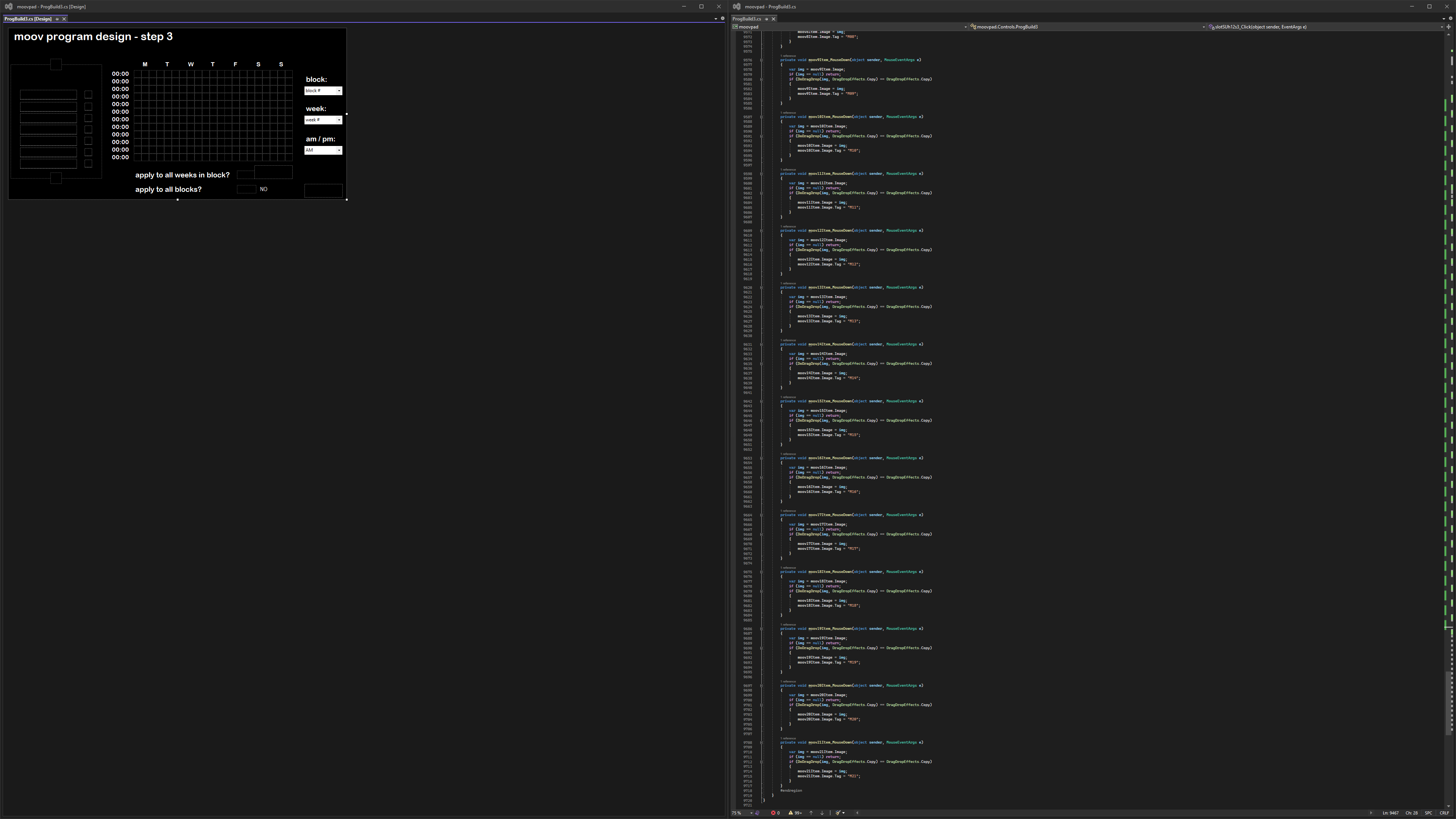The image size is (1456, 819).
Task: Open tab settings gear in code window
Action: click(x=1450, y=19)
